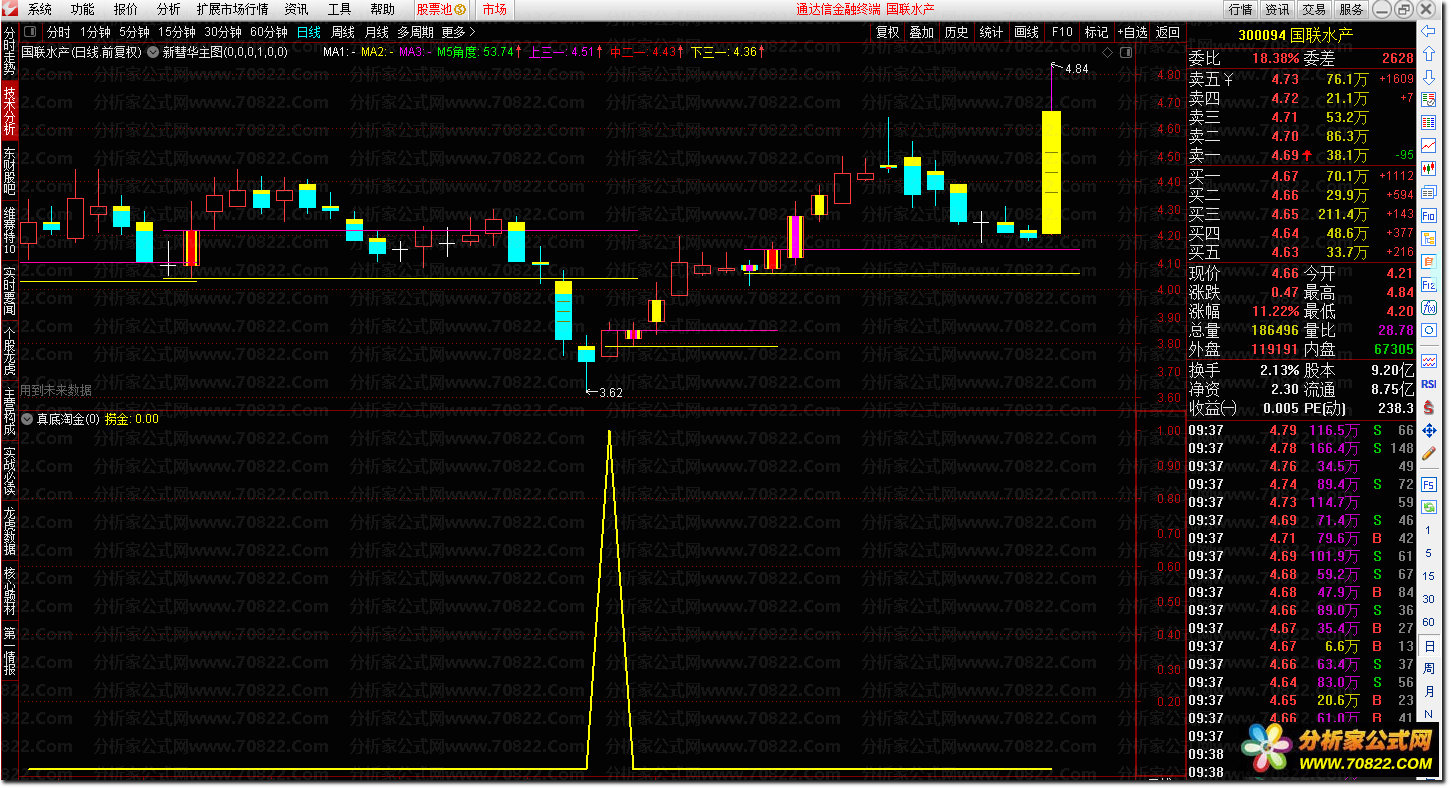This screenshot has height=788, width=1451.
Task: Click the blue move cross-arrows icon
Action: (x=1429, y=431)
